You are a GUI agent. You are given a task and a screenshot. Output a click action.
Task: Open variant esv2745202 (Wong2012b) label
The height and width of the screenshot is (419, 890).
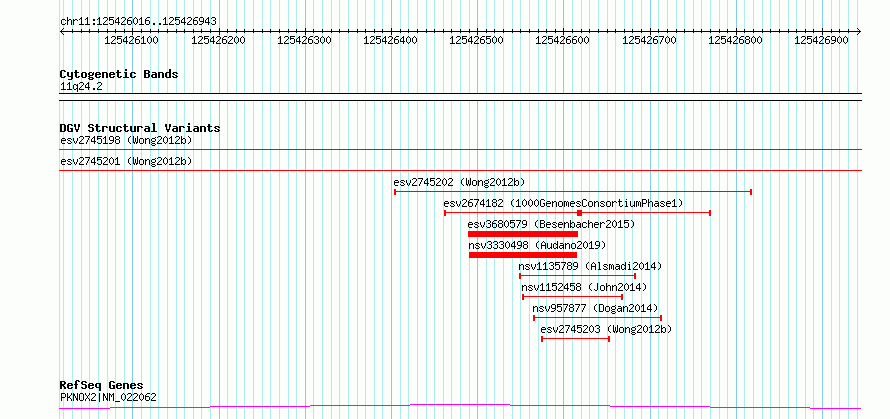(459, 182)
